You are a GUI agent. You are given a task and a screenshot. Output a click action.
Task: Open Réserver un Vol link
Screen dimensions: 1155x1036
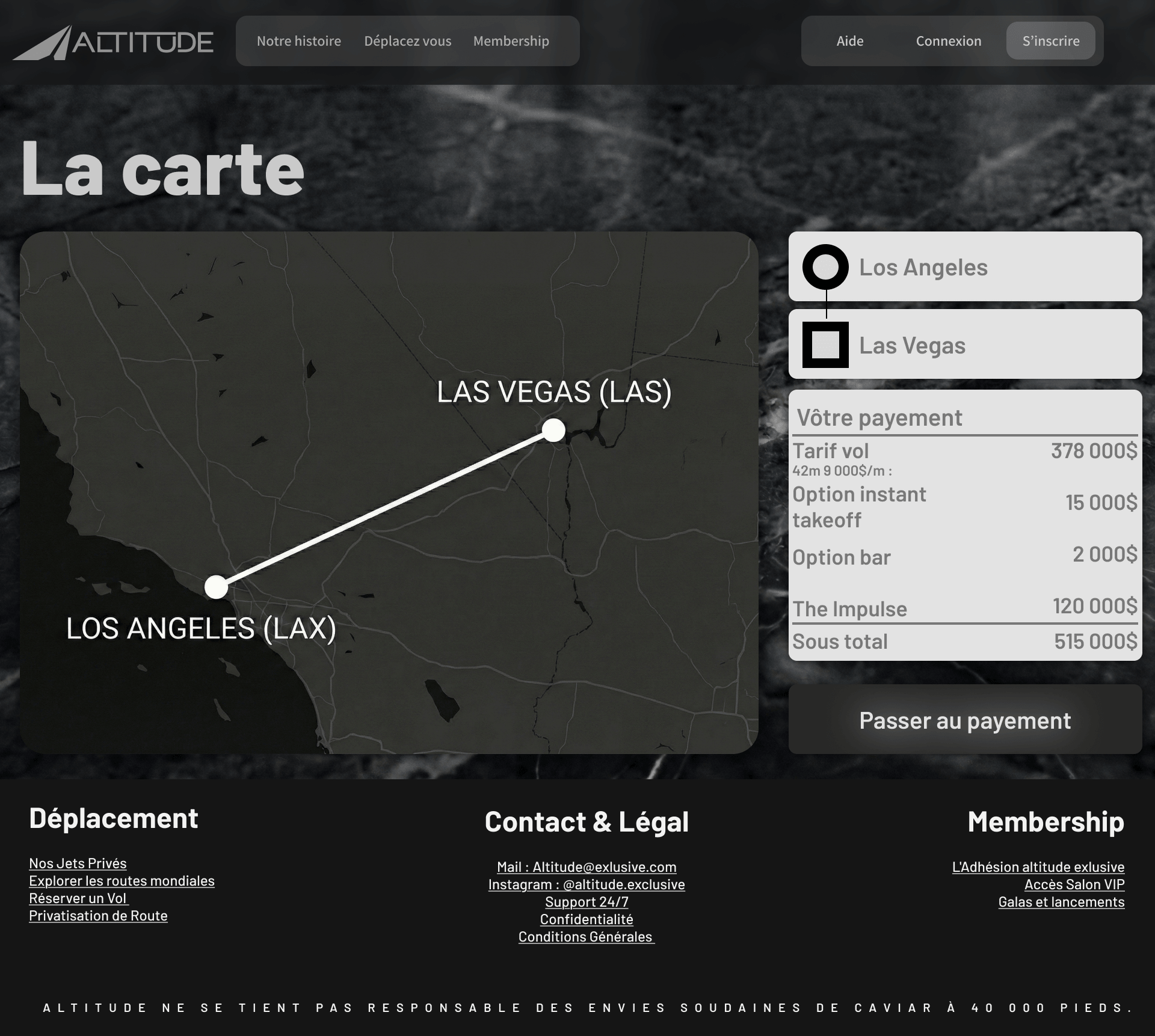tap(78, 898)
